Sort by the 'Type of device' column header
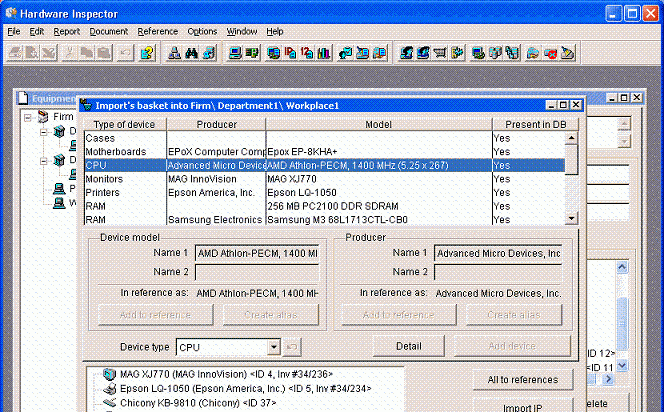The image size is (664, 412). 125,124
